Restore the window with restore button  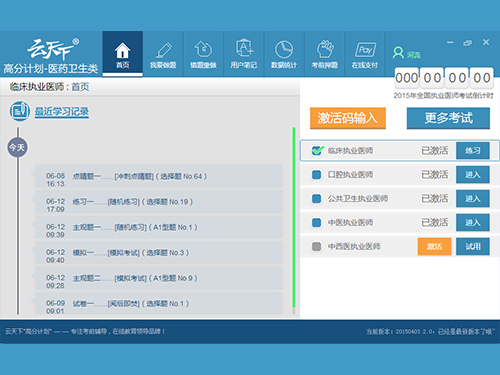tap(467, 43)
